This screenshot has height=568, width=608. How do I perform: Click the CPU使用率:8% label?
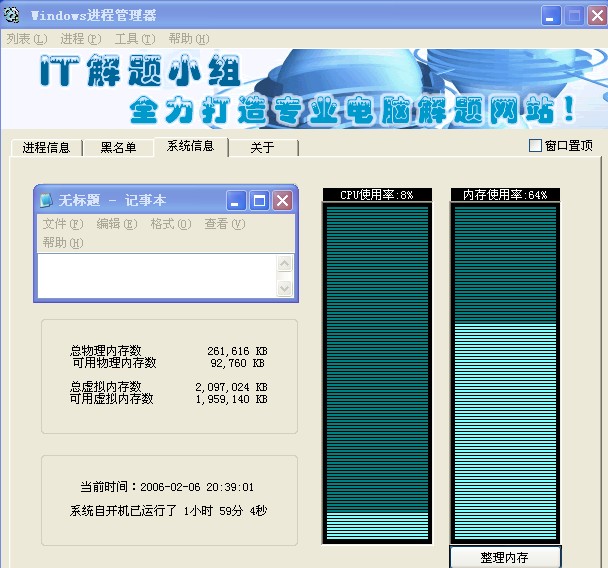coord(377,195)
